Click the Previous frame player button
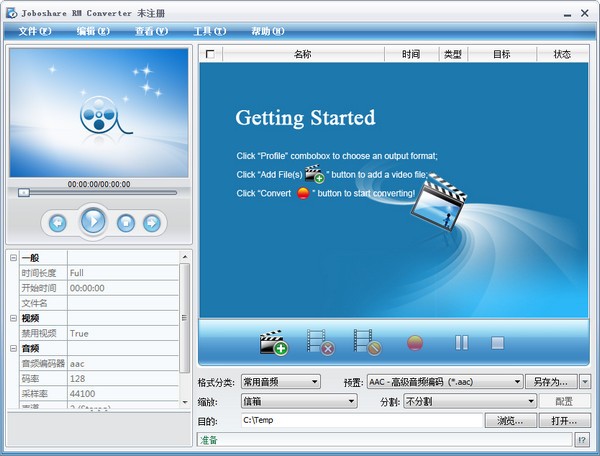This screenshot has height=456, width=600. [58, 222]
